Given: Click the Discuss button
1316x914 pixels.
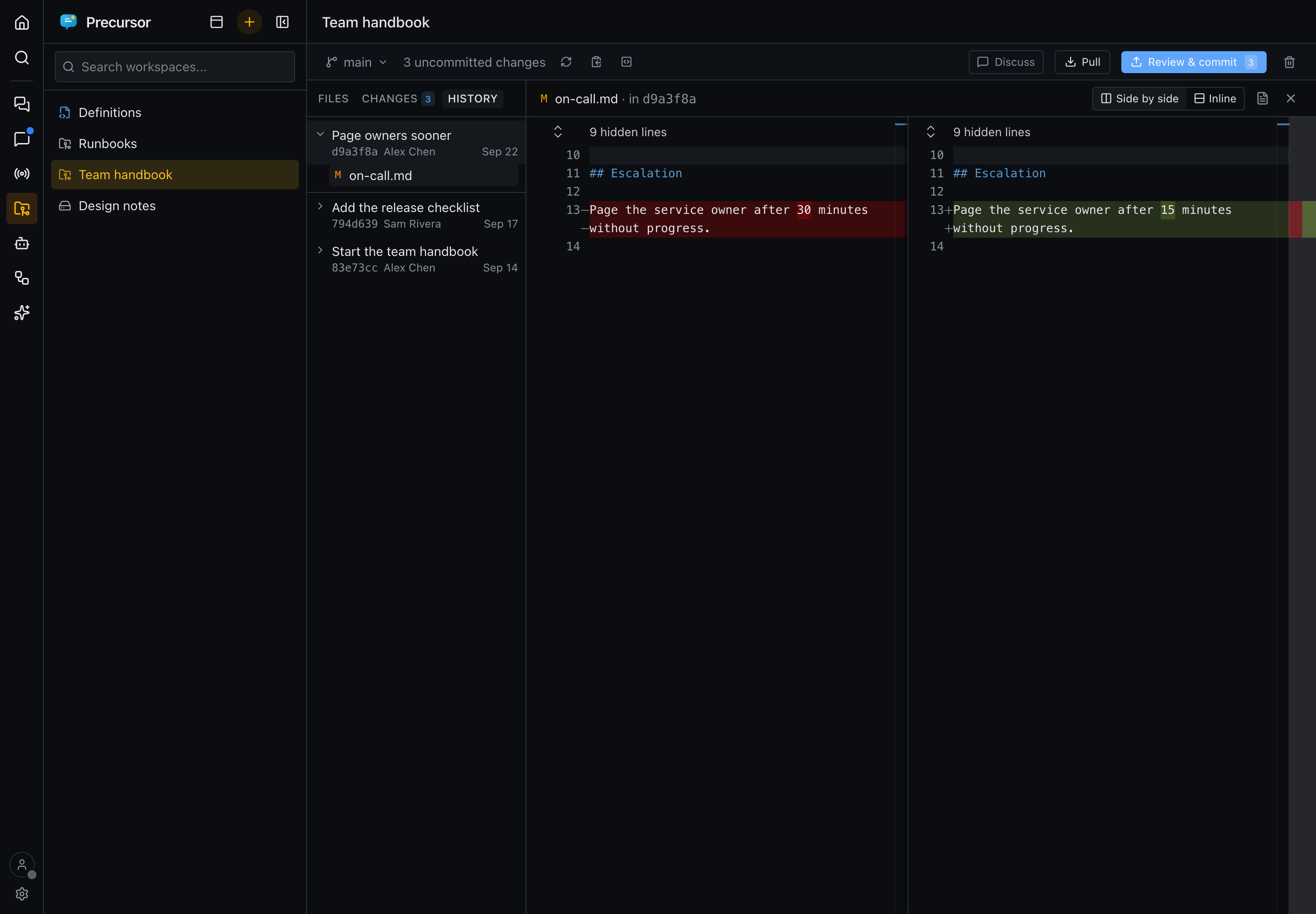Looking at the screenshot, I should pos(1006,62).
